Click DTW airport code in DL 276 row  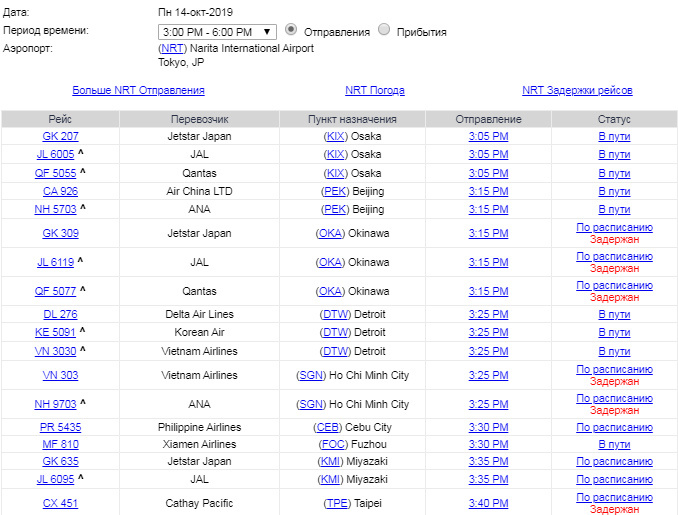tap(336, 314)
